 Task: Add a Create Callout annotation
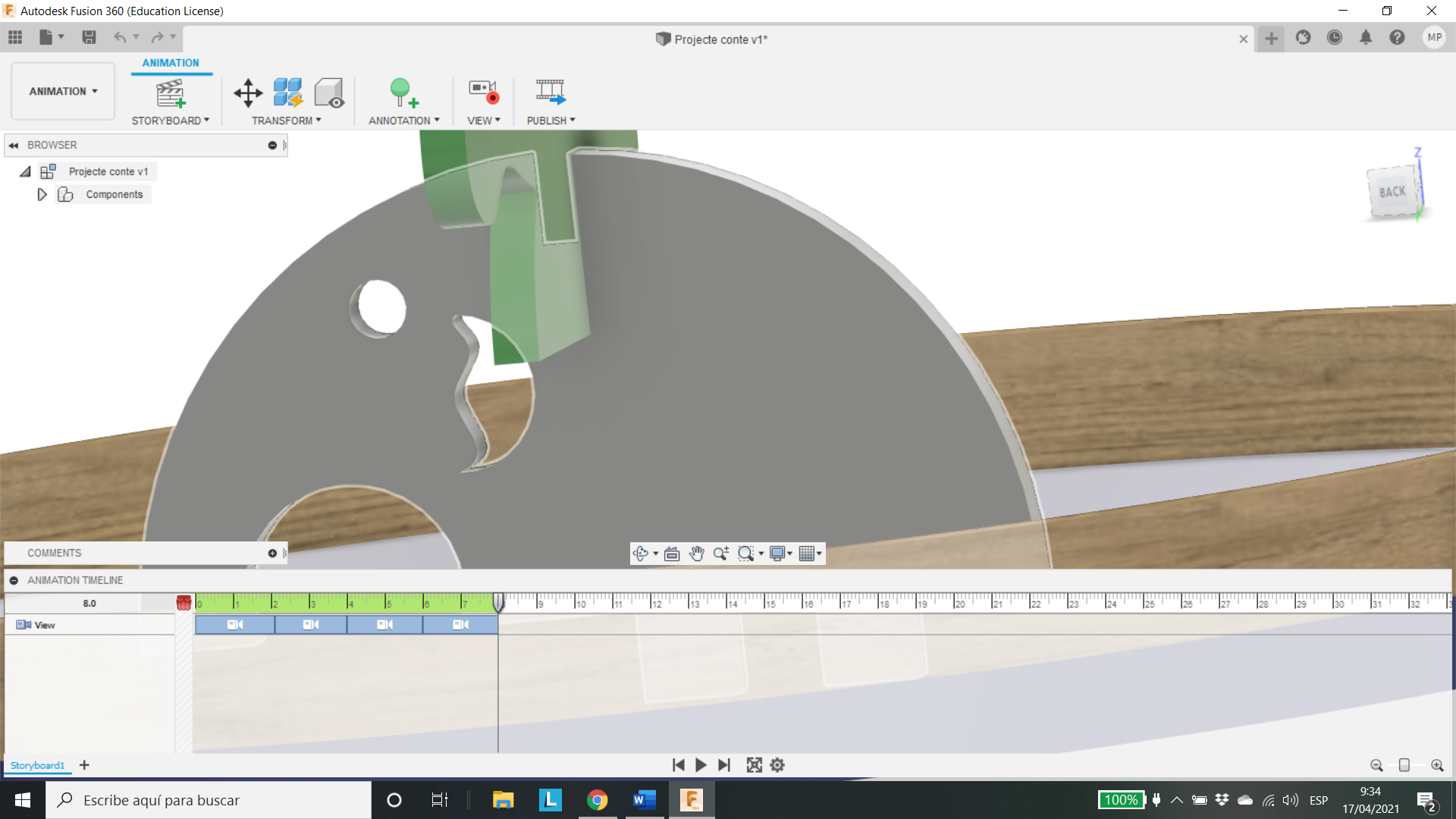tap(403, 93)
